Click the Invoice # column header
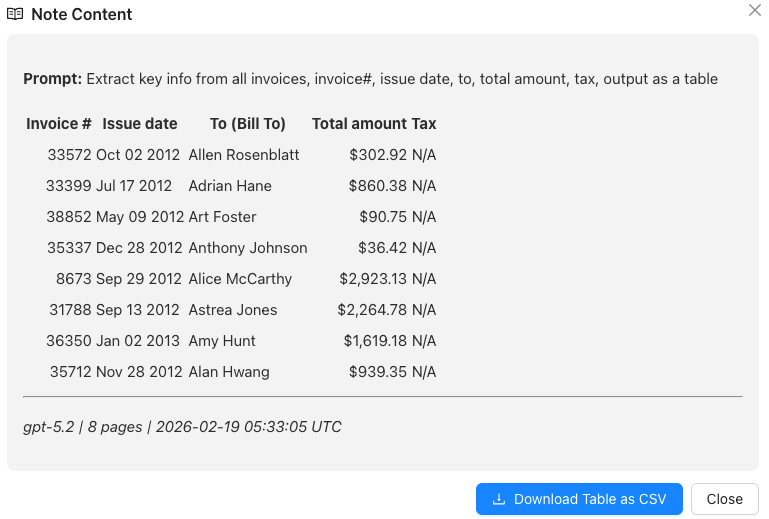The height and width of the screenshot is (519, 769). pyautogui.click(x=59, y=124)
